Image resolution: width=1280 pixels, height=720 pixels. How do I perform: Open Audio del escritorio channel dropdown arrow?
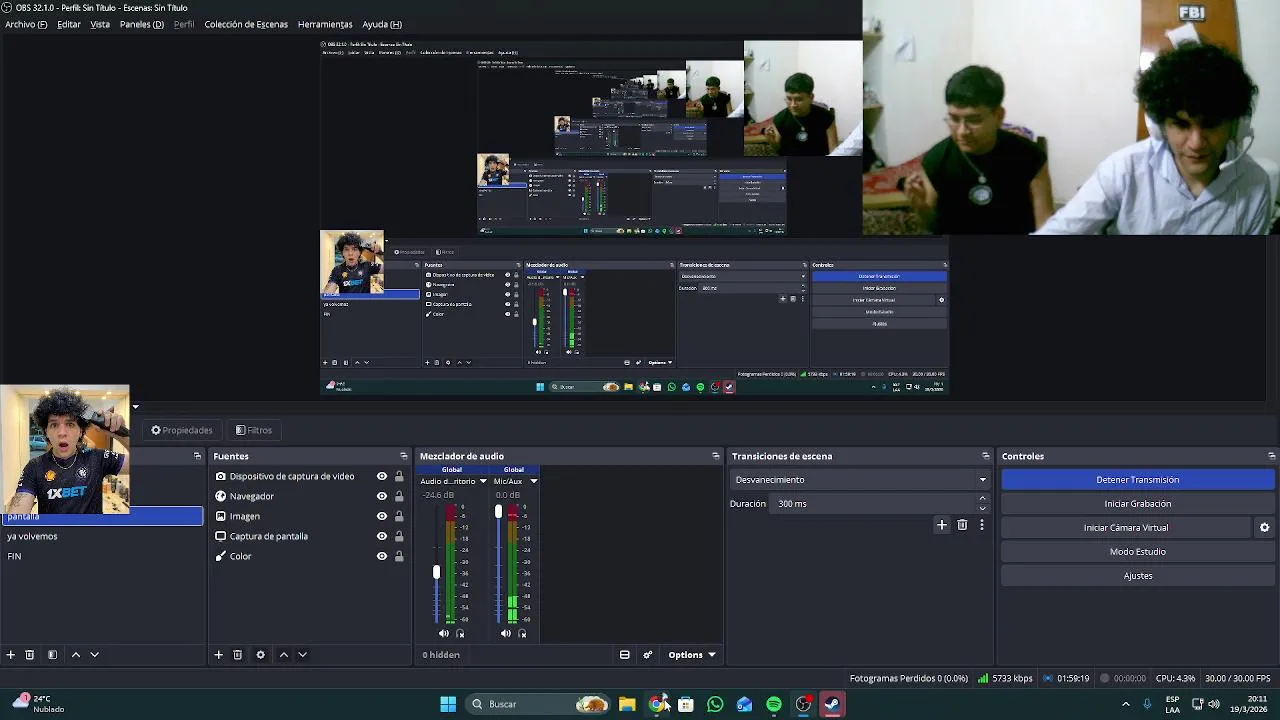(x=482, y=481)
